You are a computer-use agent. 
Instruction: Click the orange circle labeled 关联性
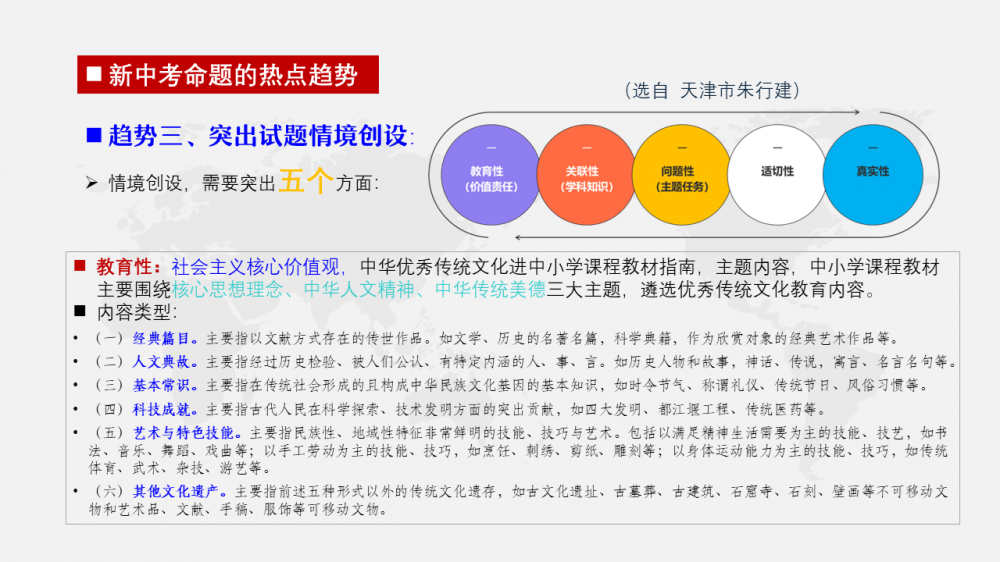click(x=585, y=175)
